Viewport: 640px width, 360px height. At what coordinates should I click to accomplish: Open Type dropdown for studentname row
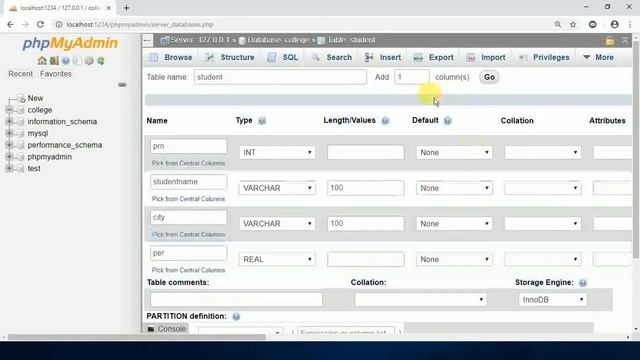point(277,188)
